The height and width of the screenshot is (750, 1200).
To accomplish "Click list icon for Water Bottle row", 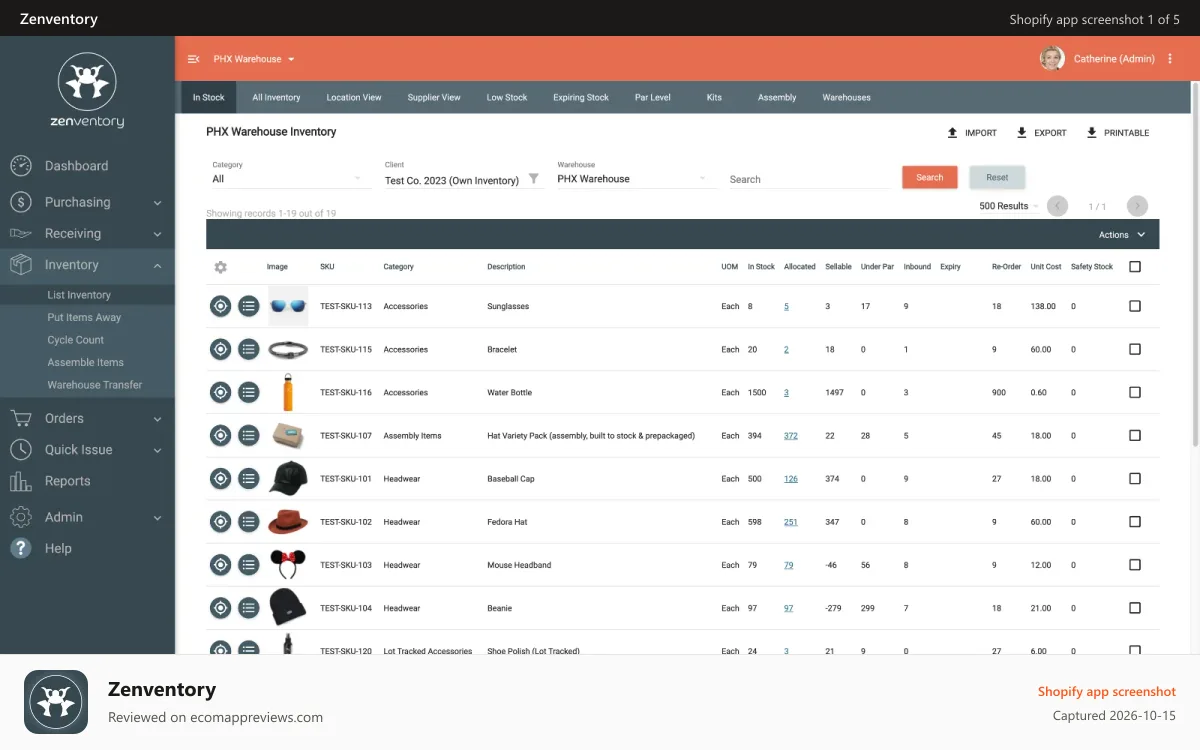I will tap(249, 392).
